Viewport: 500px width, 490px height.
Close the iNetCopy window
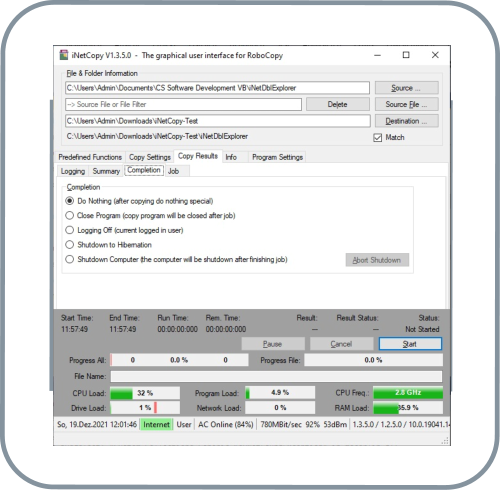pyautogui.click(x=435, y=55)
